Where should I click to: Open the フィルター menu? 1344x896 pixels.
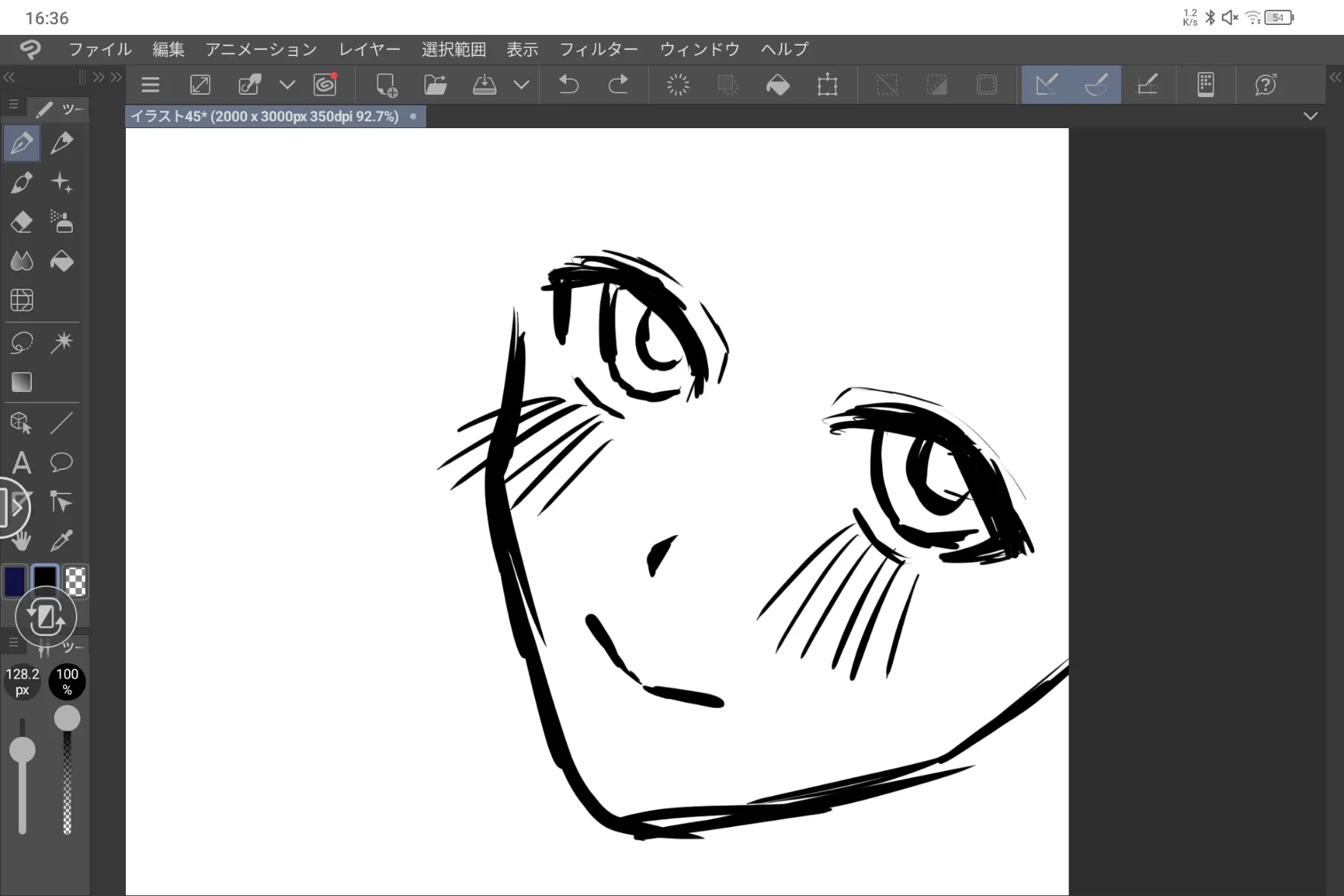click(598, 49)
